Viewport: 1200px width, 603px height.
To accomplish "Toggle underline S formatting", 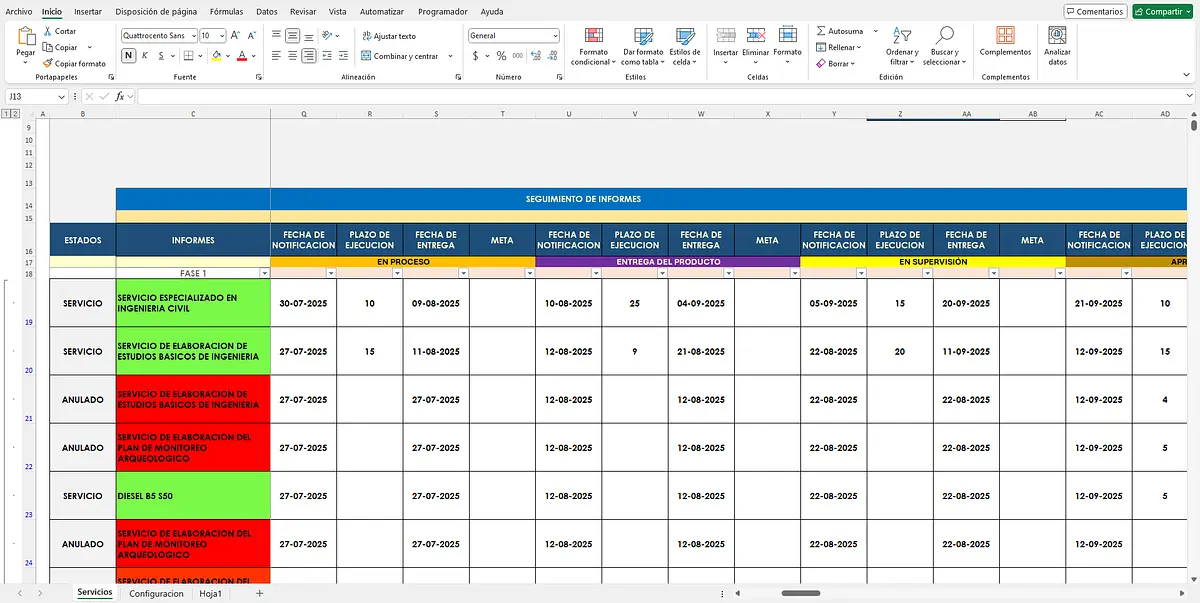I will coord(160,56).
